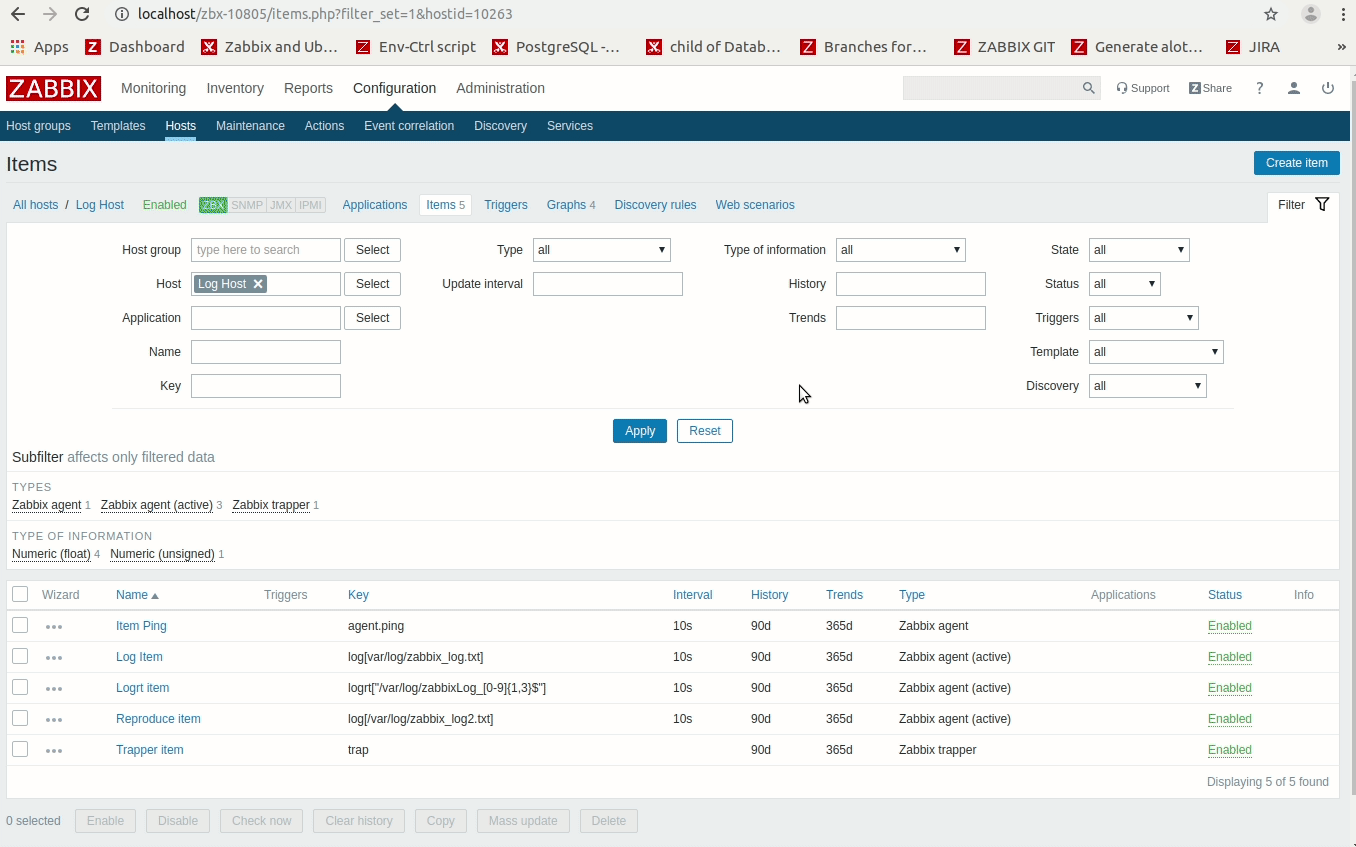This screenshot has height=847, width=1356.
Task: Click the browser back arrow
Action: click(x=18, y=14)
